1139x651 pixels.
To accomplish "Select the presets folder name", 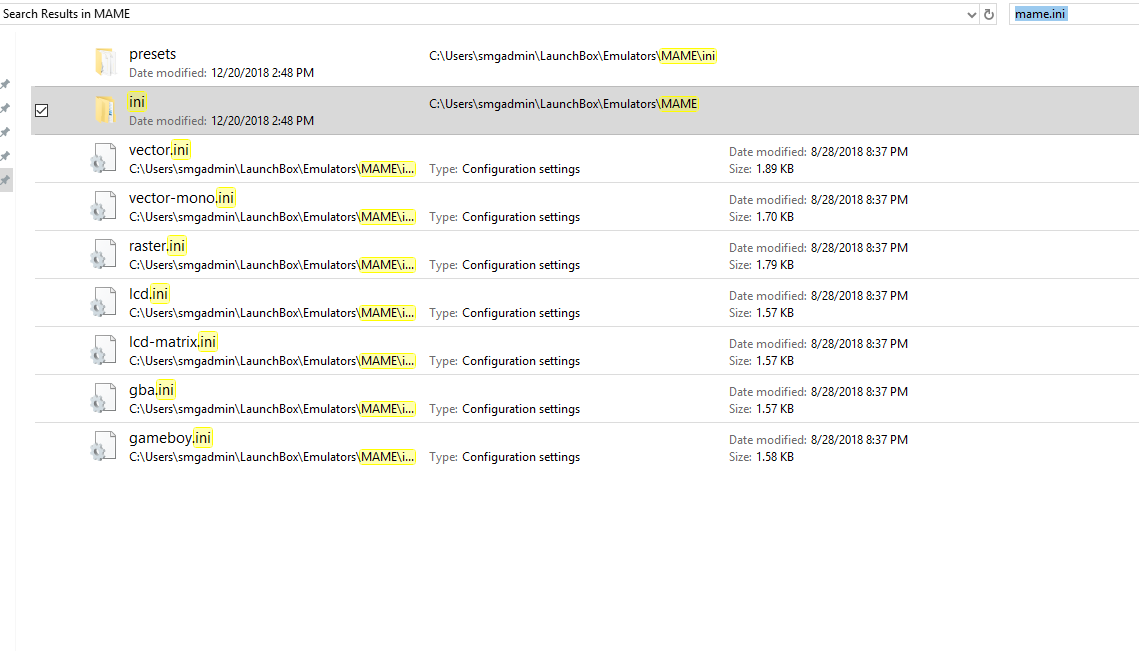I will point(153,54).
